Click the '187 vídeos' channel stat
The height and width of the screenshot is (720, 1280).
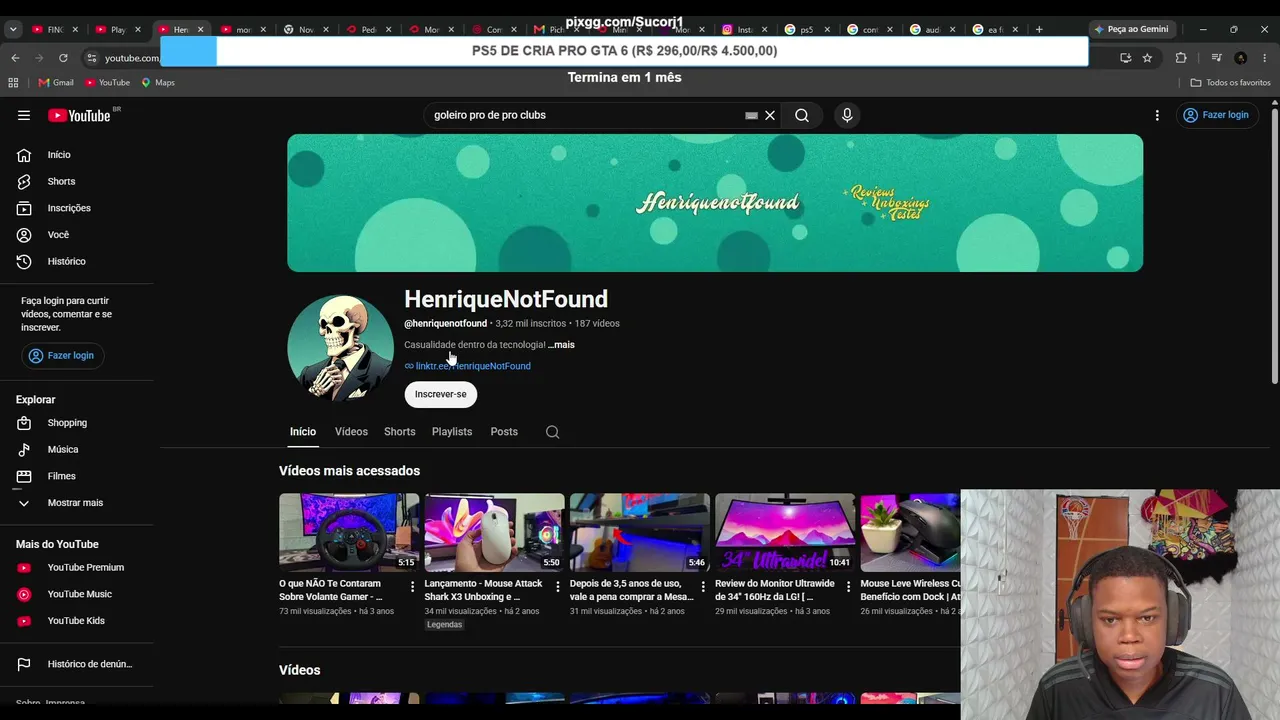click(597, 324)
